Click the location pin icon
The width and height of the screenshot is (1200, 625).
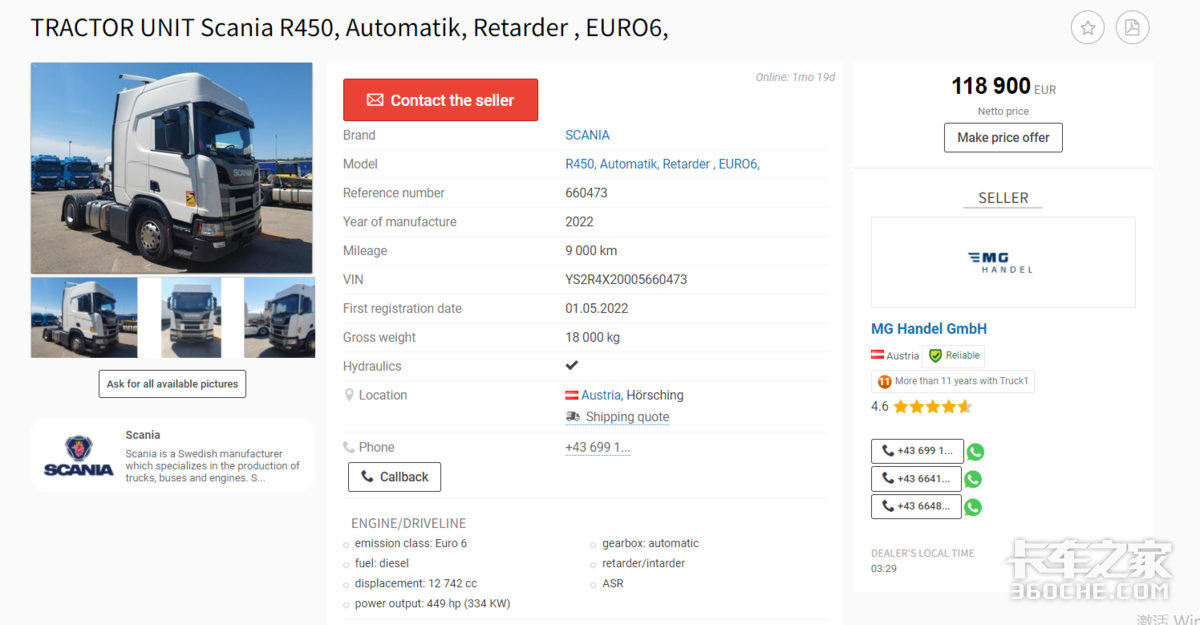pos(349,395)
